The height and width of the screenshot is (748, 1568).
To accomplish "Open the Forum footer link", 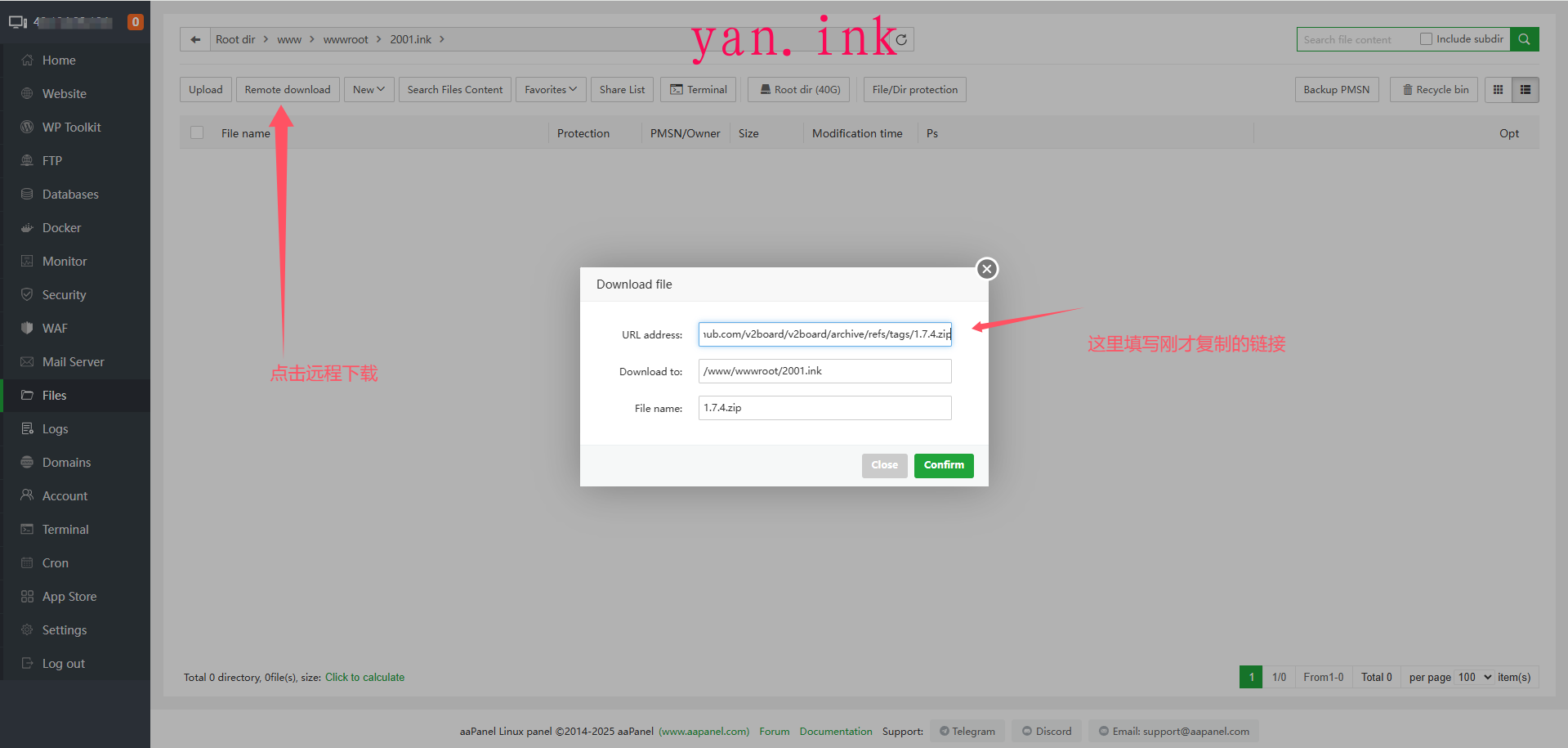I will 774,732.
